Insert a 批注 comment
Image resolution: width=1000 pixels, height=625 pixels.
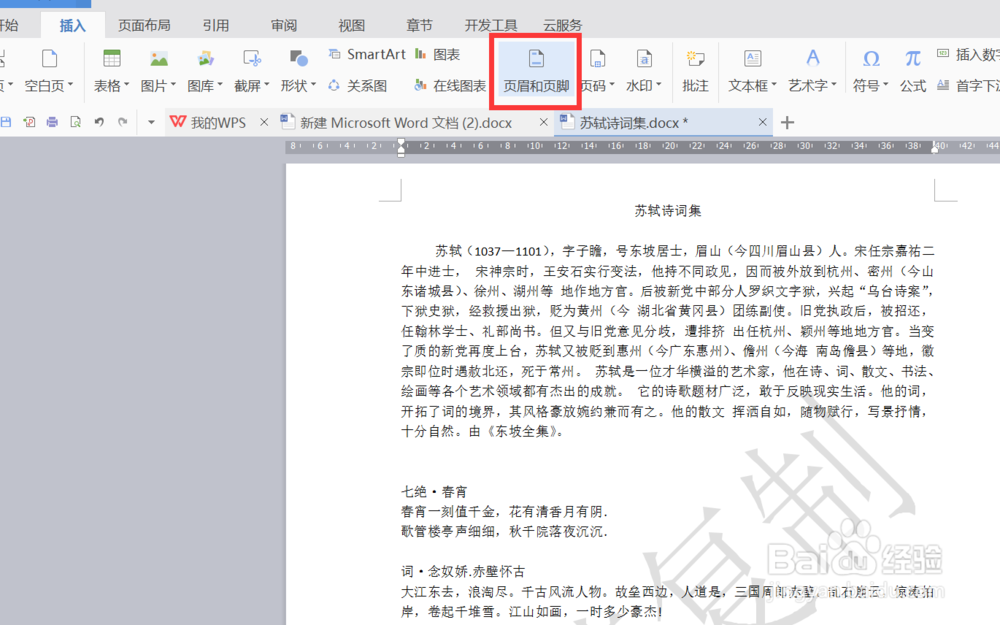(x=695, y=71)
